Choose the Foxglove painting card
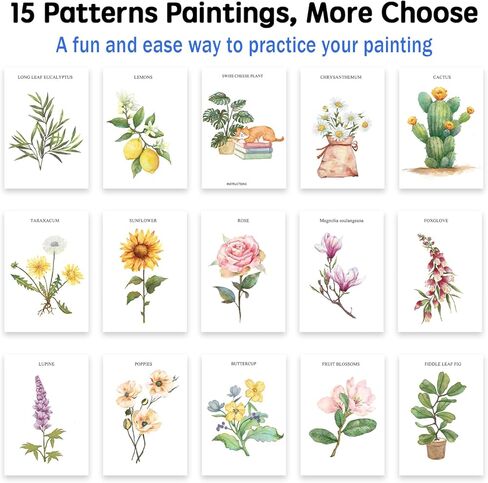Image resolution: width=488 pixels, height=483 pixels. tap(441, 271)
